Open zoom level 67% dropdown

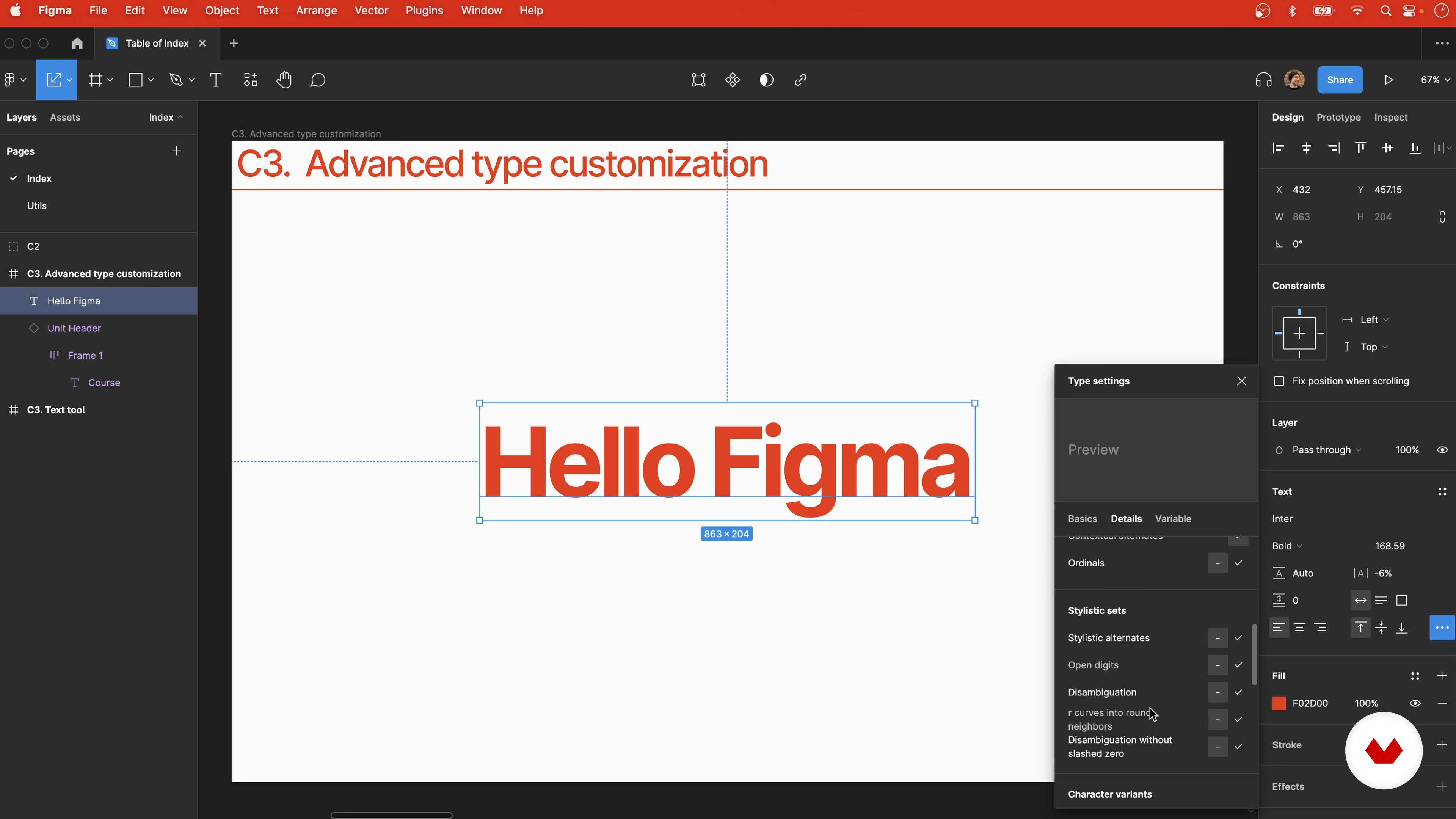point(1435,80)
